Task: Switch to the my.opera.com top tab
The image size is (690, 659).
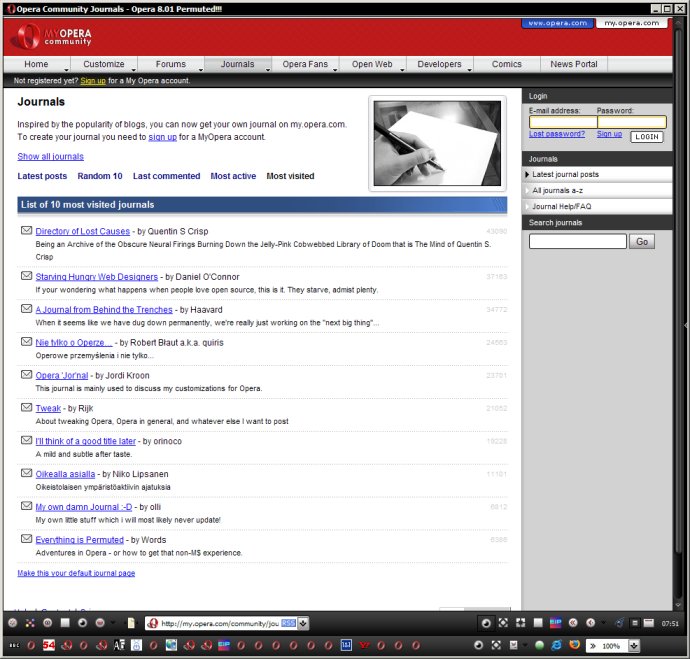Action: (632, 22)
